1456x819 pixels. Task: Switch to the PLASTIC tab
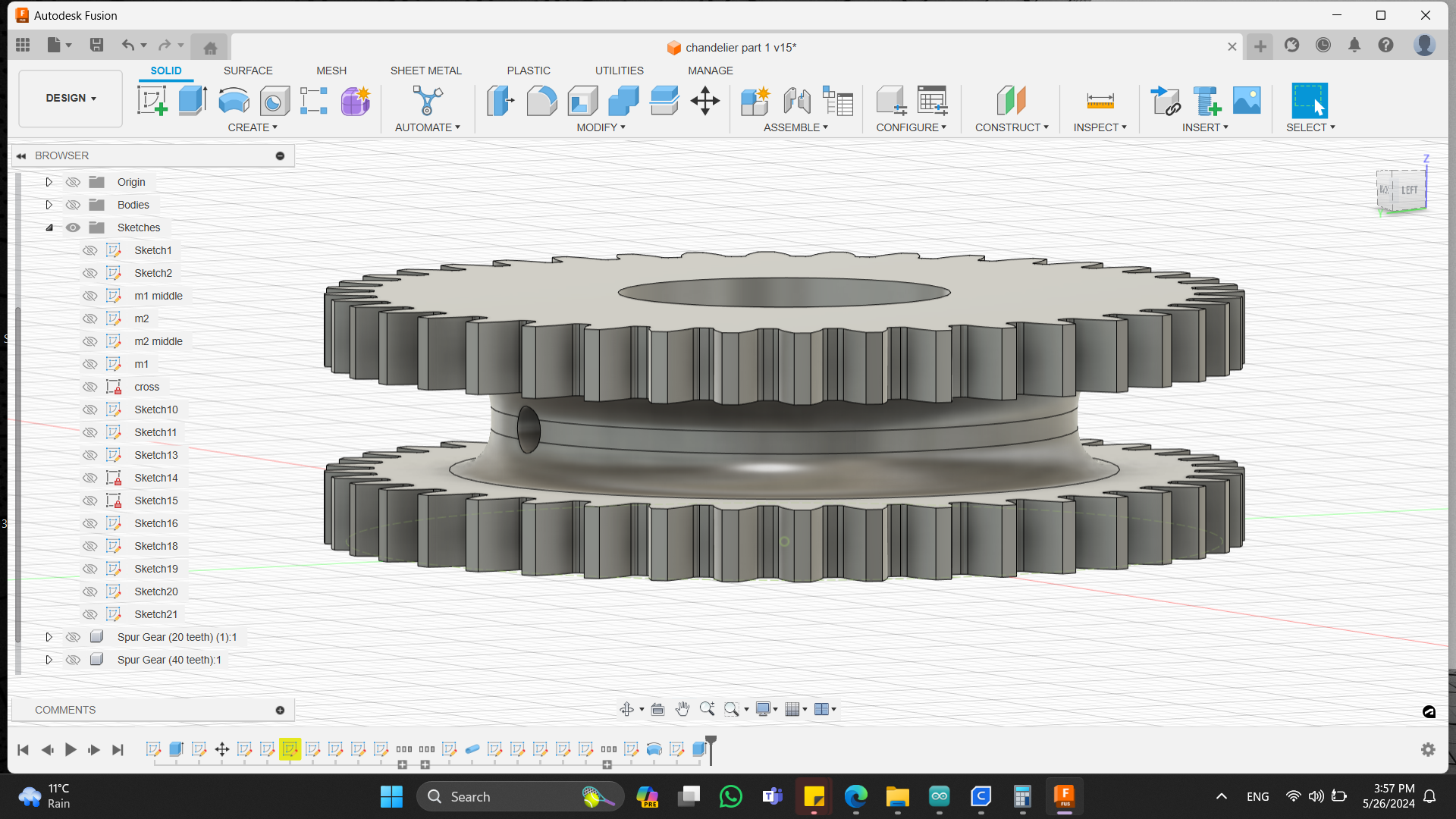point(529,71)
